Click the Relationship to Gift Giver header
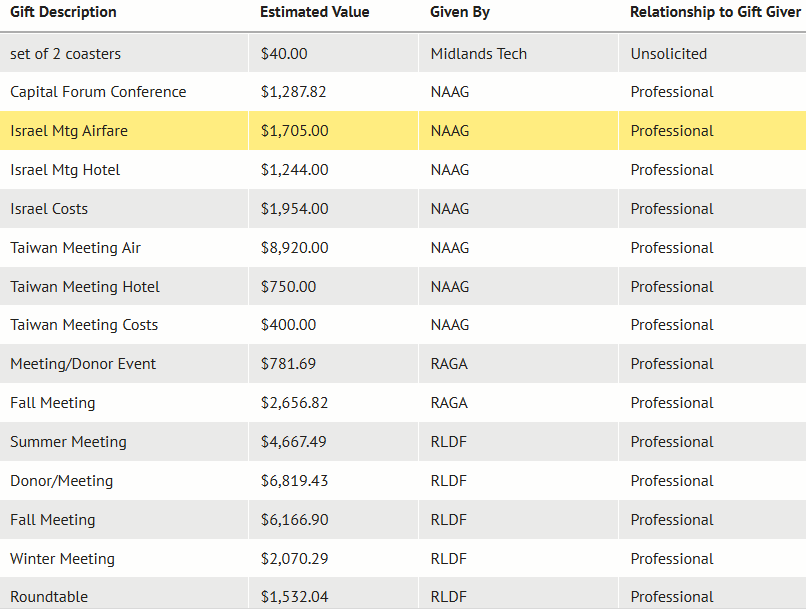806x609 pixels. pos(716,12)
